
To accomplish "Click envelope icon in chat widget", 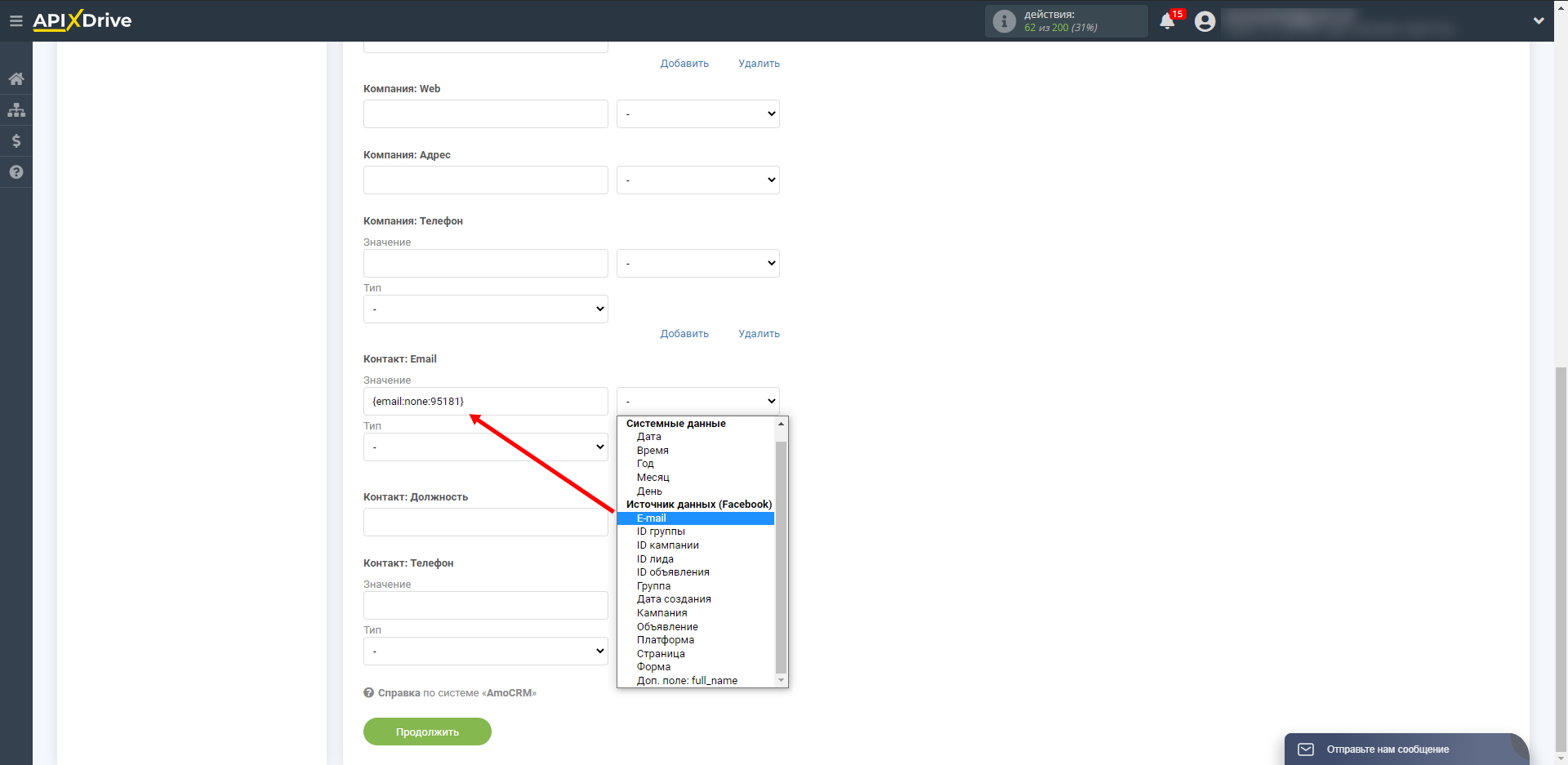I will tap(1306, 749).
